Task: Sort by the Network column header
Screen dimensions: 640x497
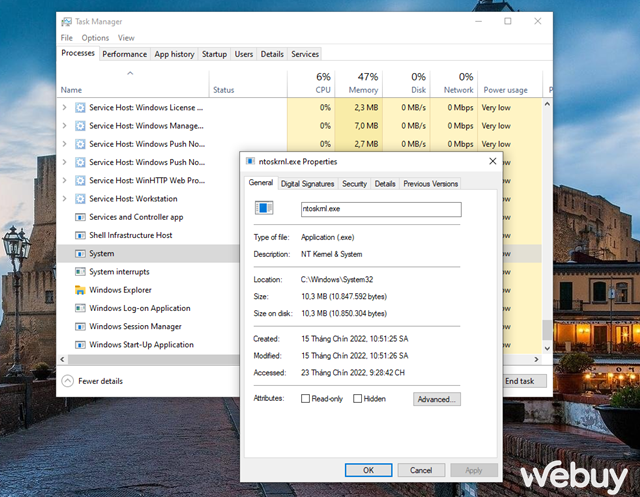Action: [x=454, y=83]
